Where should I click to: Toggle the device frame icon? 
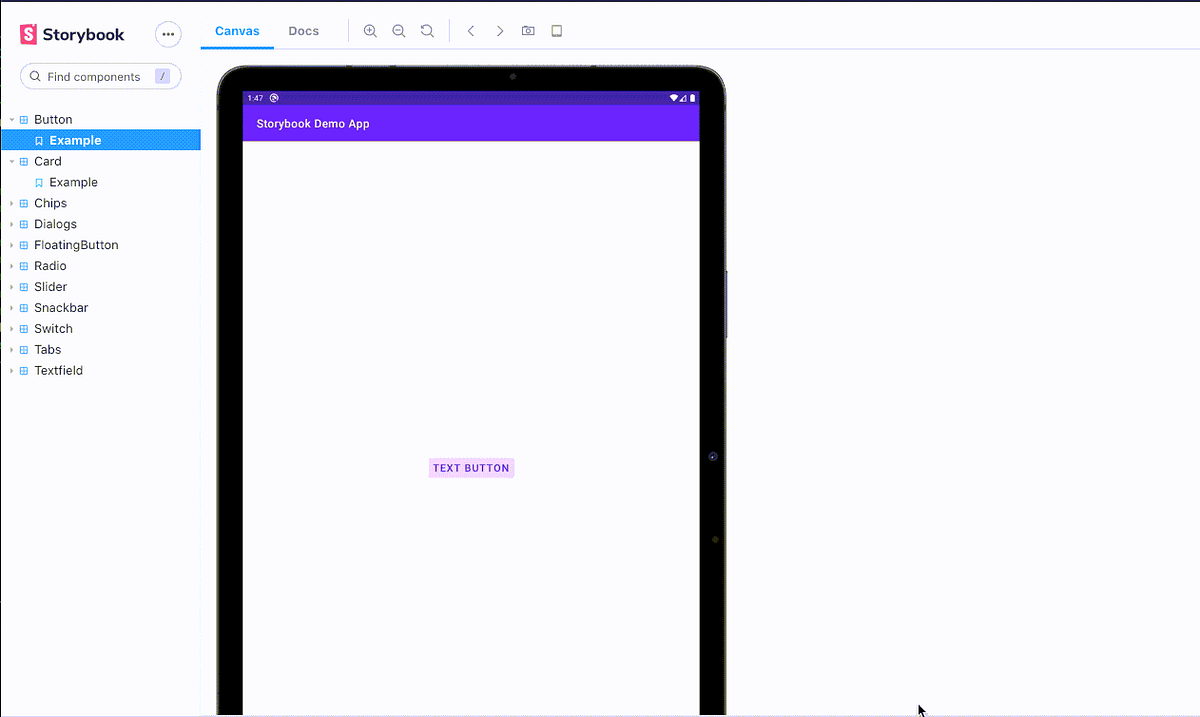pyautogui.click(x=556, y=31)
